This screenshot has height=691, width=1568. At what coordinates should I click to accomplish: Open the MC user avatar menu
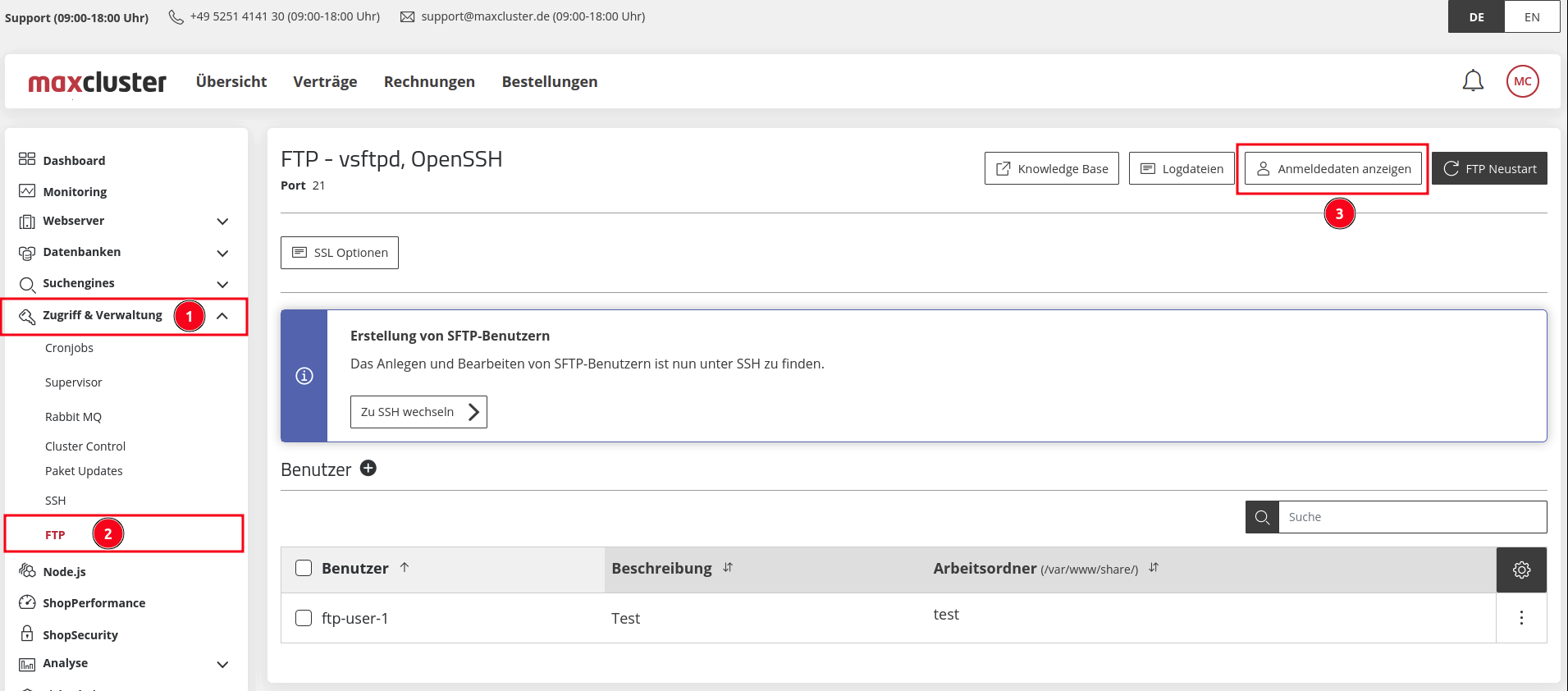pyautogui.click(x=1522, y=81)
